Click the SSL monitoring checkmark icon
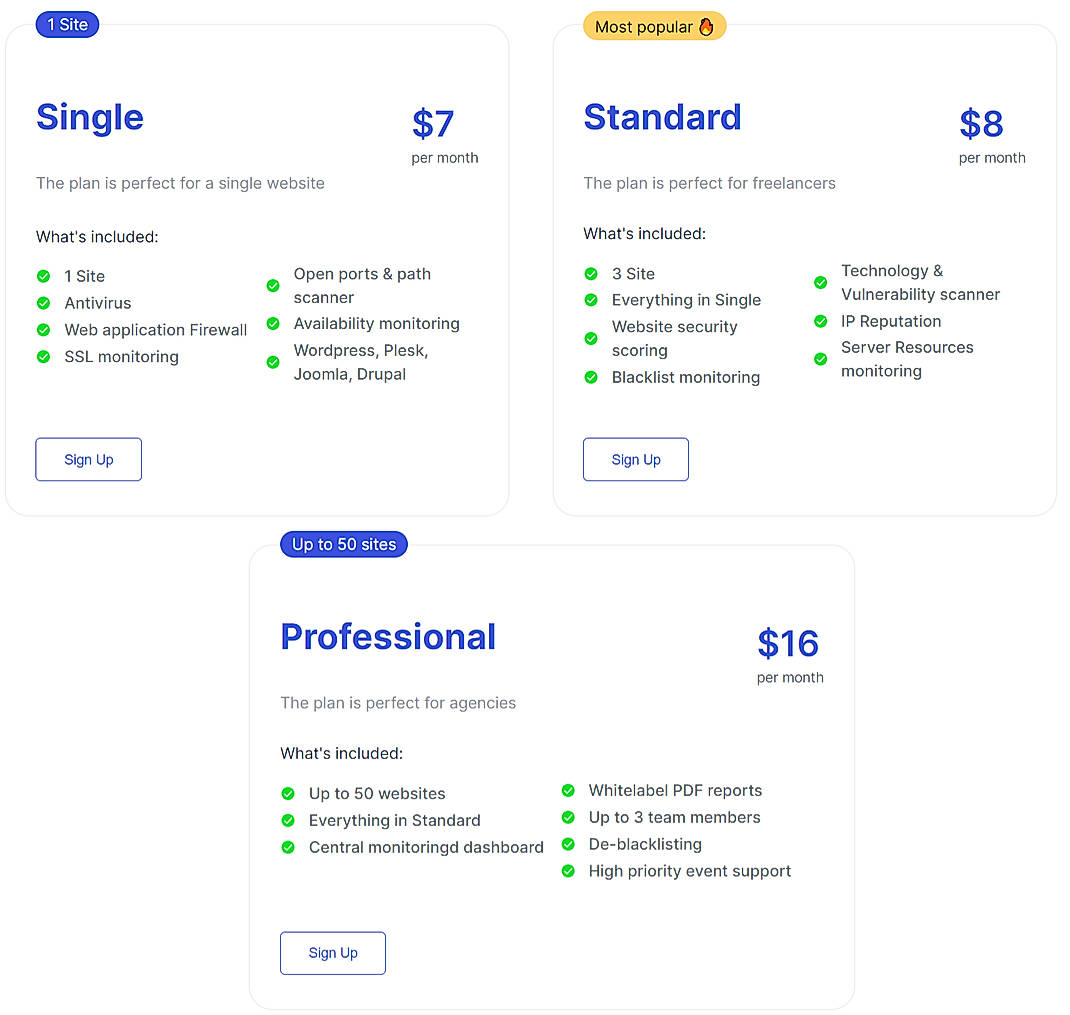This screenshot has height=1015, width=1070. (x=43, y=357)
